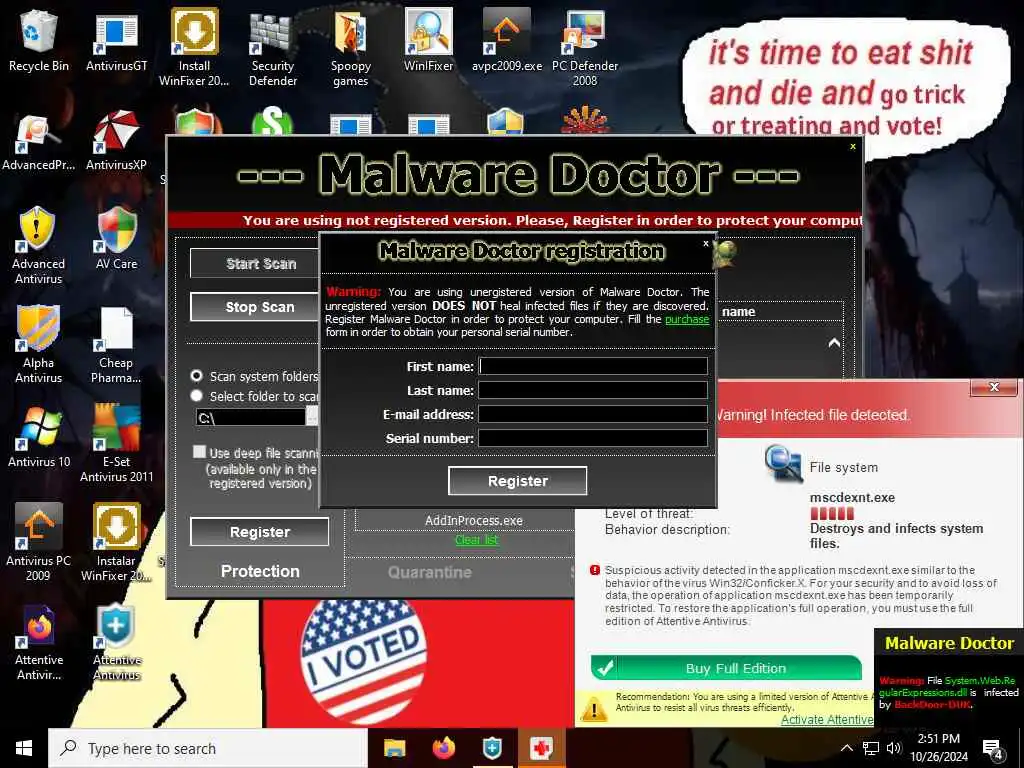Click the Malware Doctor warning popup

948,679
